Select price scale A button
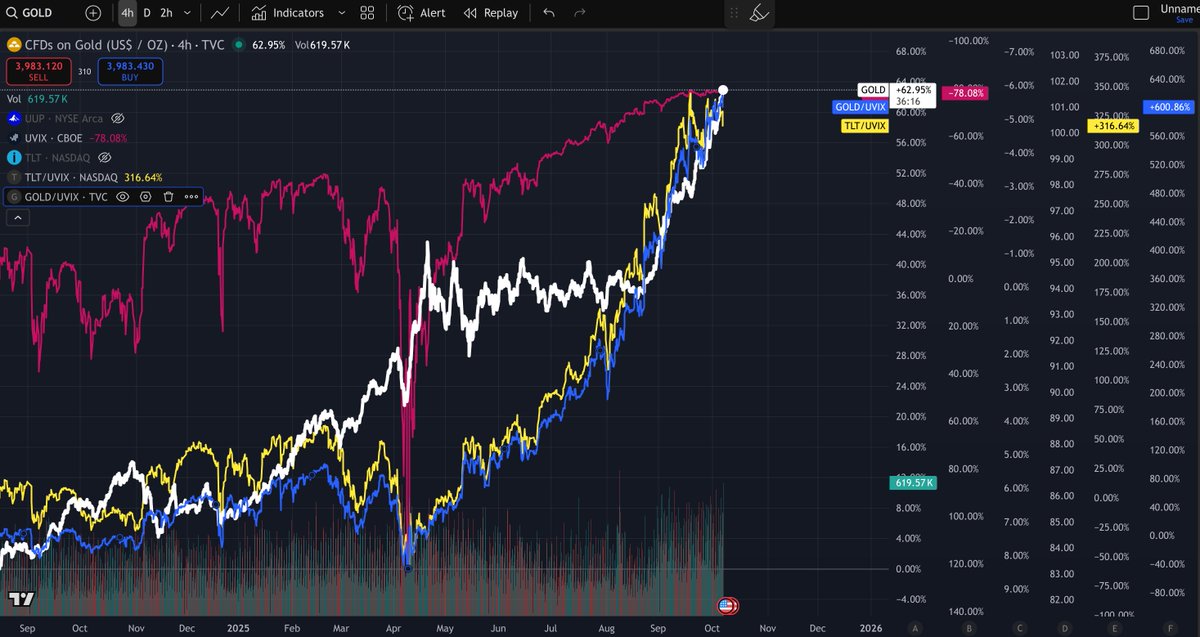Image resolution: width=1200 pixels, height=637 pixels. (x=915, y=628)
